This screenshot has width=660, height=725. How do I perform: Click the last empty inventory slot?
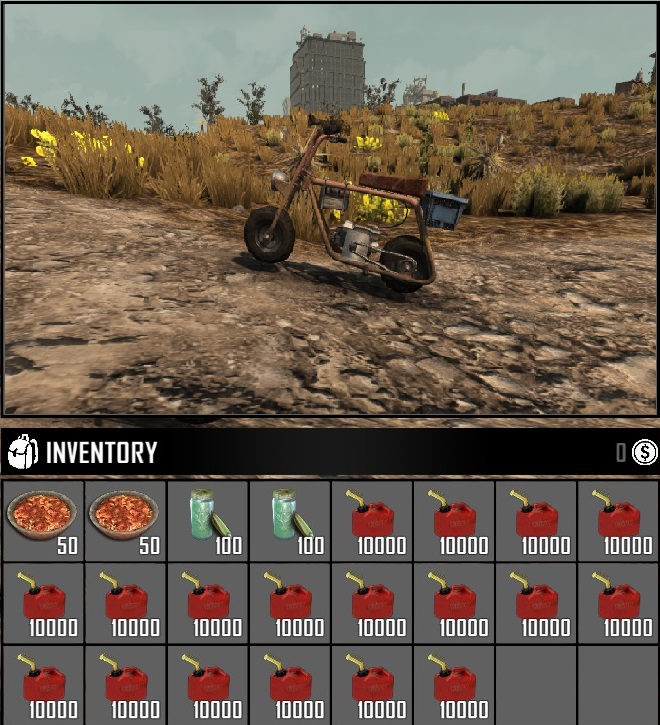[618, 685]
